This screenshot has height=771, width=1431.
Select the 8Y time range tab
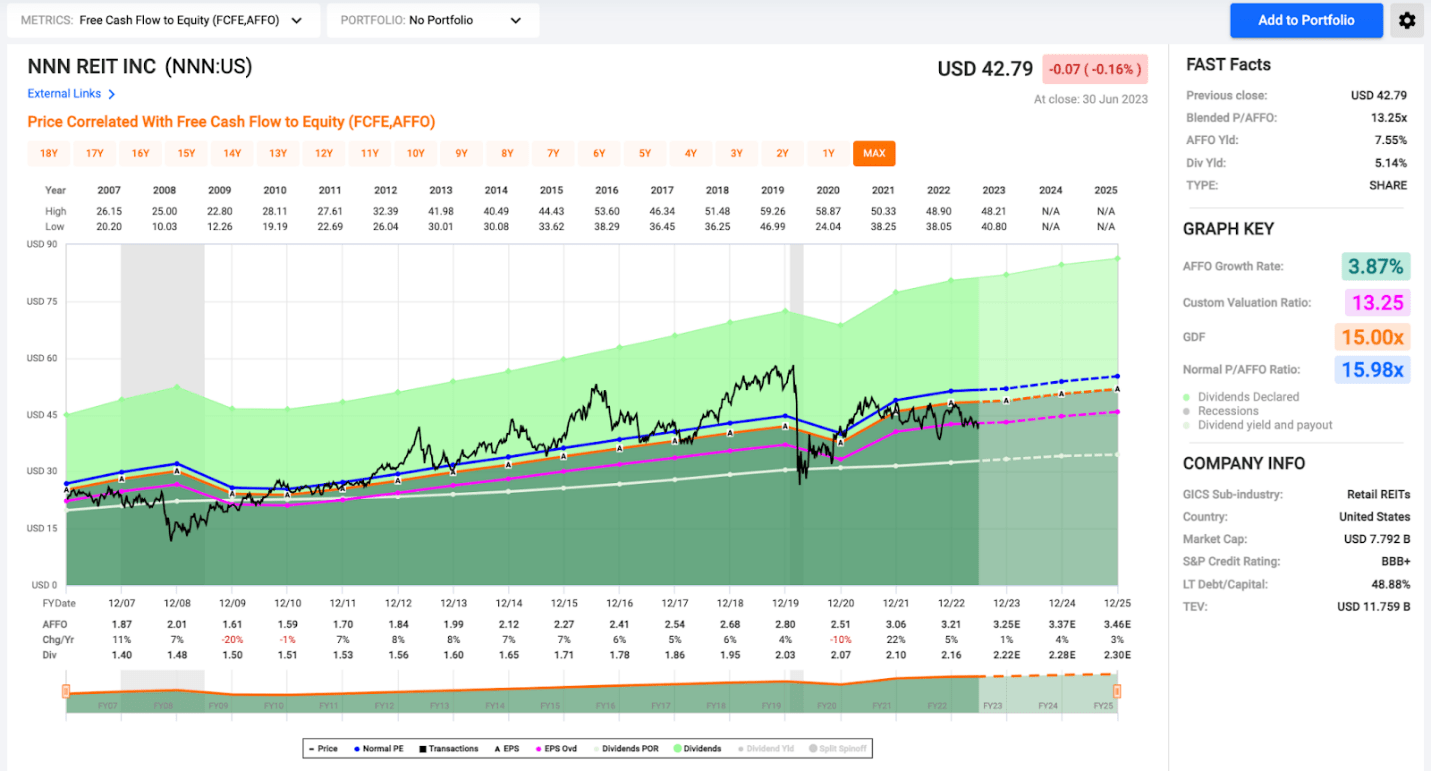[x=508, y=153]
